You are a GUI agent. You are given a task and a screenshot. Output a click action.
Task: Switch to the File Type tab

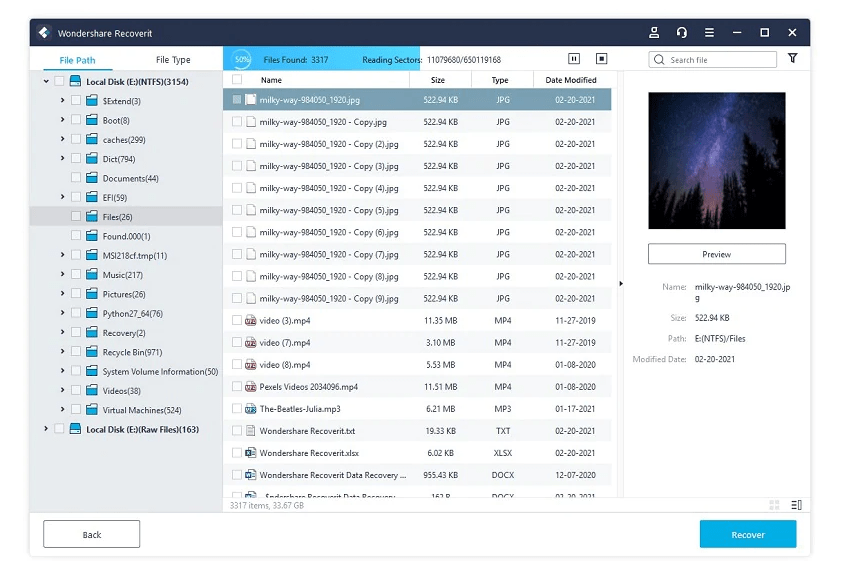coord(173,60)
